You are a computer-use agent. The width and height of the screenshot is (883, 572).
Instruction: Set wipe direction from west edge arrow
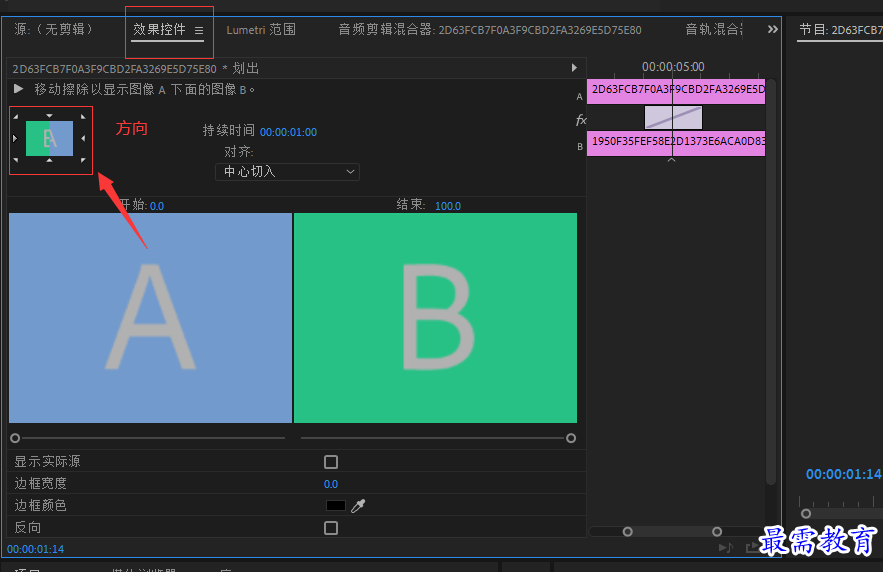tap(15, 138)
